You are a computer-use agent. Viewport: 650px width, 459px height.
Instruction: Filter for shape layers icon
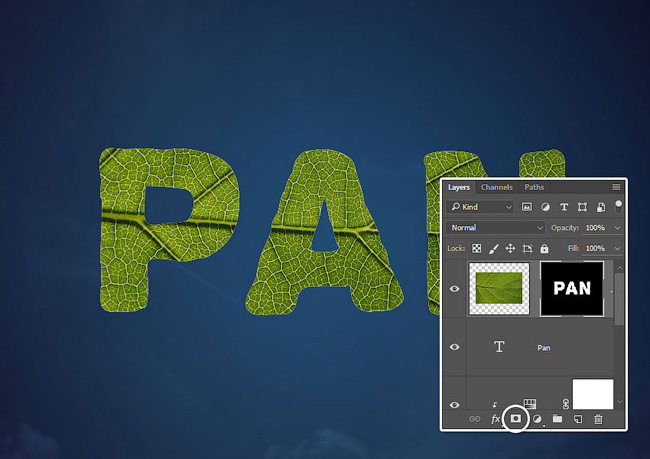[582, 207]
